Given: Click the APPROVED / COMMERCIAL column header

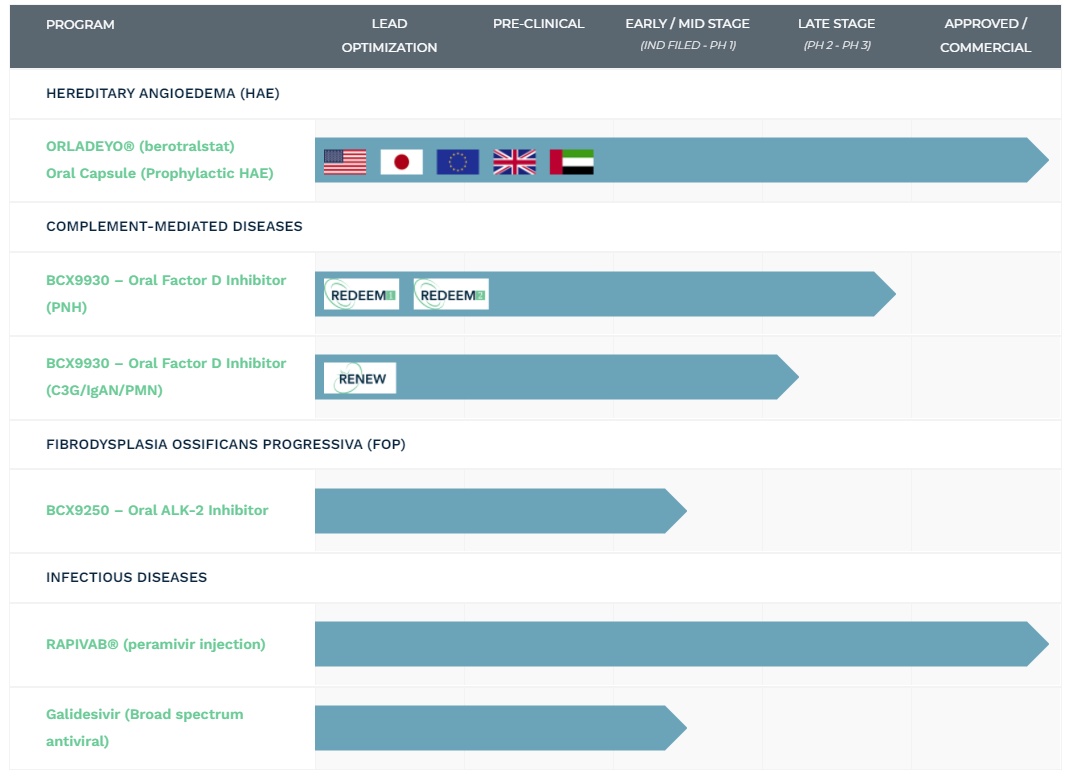Looking at the screenshot, I should [x=985, y=35].
